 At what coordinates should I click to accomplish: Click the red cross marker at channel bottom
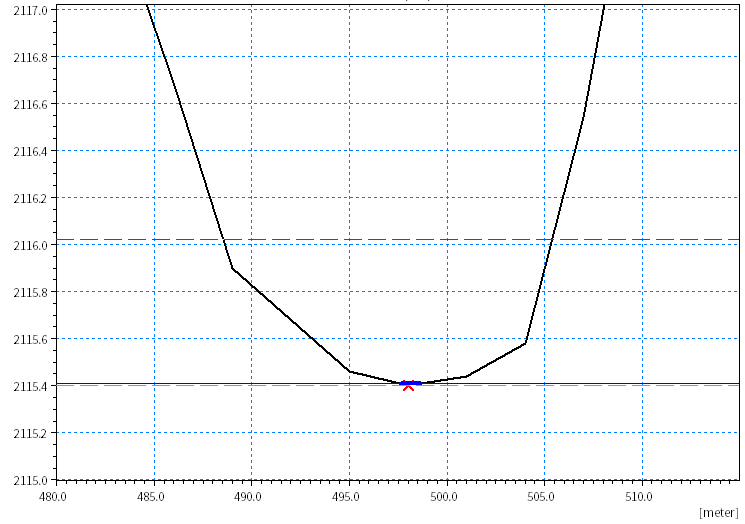(408, 386)
